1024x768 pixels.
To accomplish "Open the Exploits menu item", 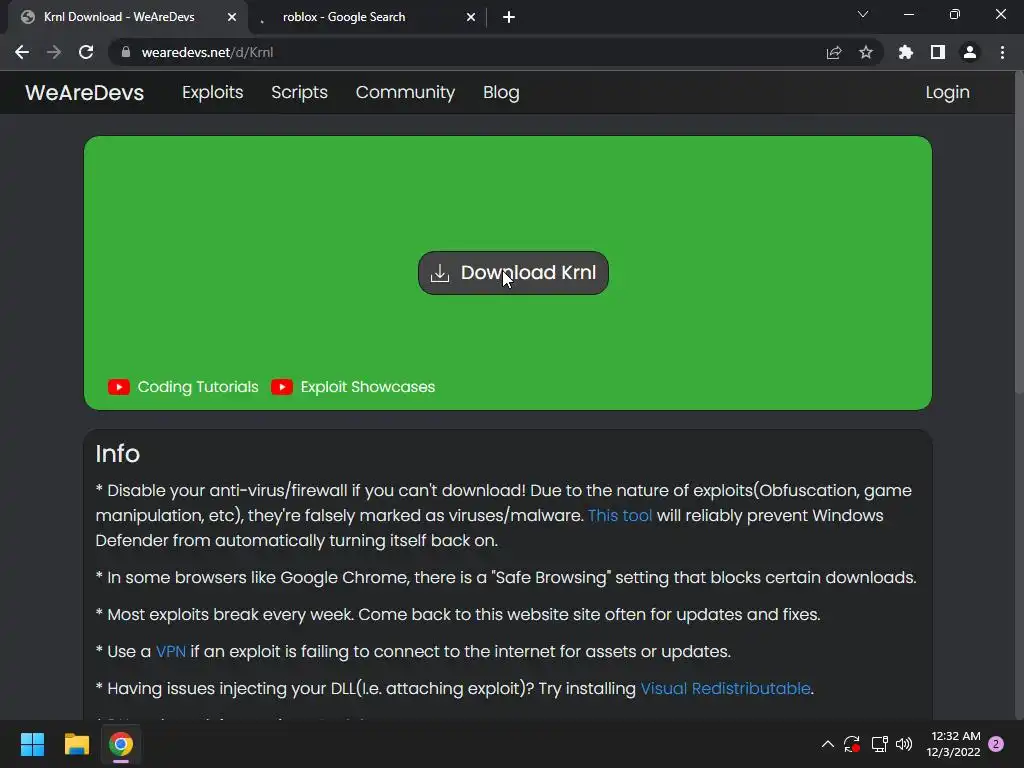I will click(212, 92).
